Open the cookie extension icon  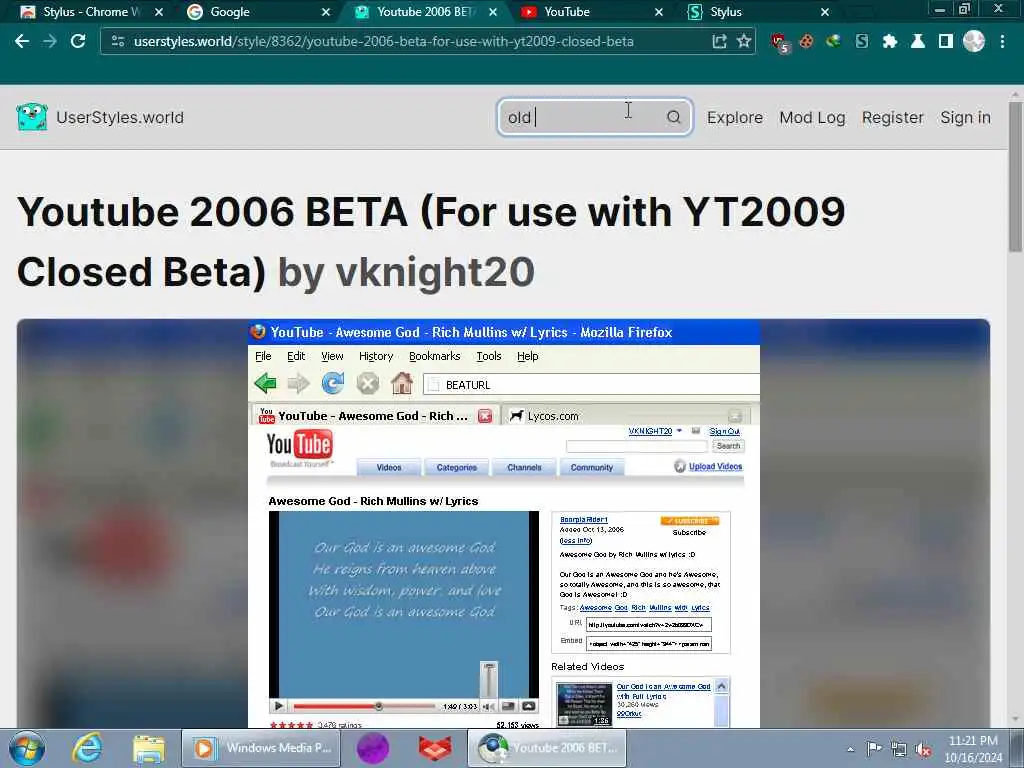click(x=807, y=41)
